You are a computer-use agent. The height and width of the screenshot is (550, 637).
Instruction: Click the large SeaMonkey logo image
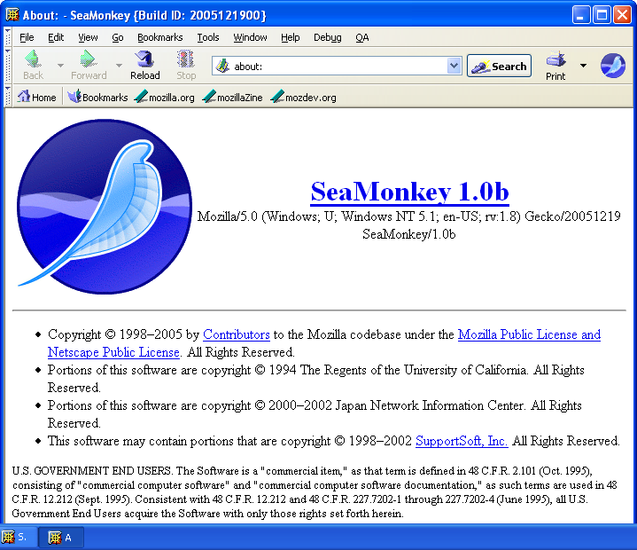104,206
